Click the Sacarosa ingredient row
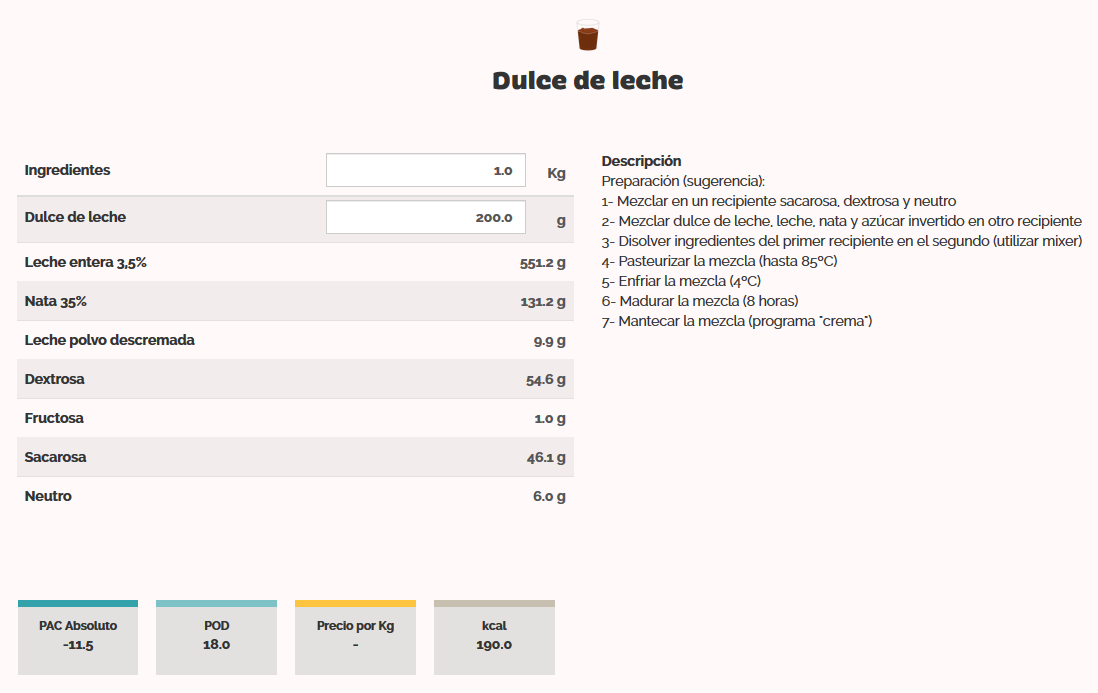 pos(295,458)
